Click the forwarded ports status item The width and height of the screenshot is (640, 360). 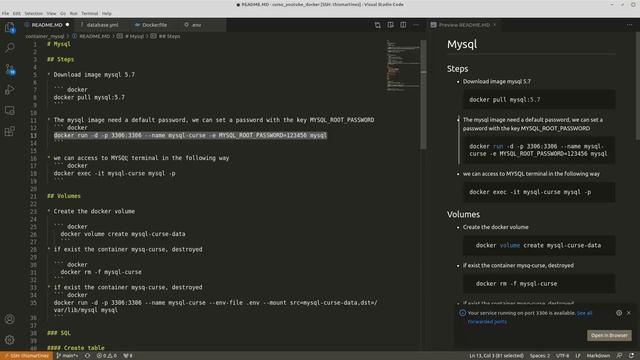click(x=128, y=356)
